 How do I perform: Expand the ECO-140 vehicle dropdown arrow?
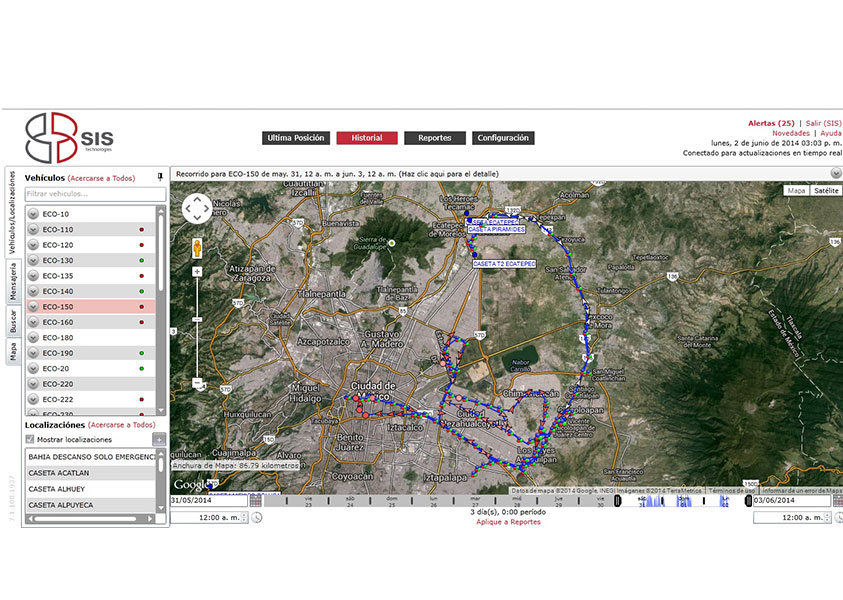tap(33, 291)
